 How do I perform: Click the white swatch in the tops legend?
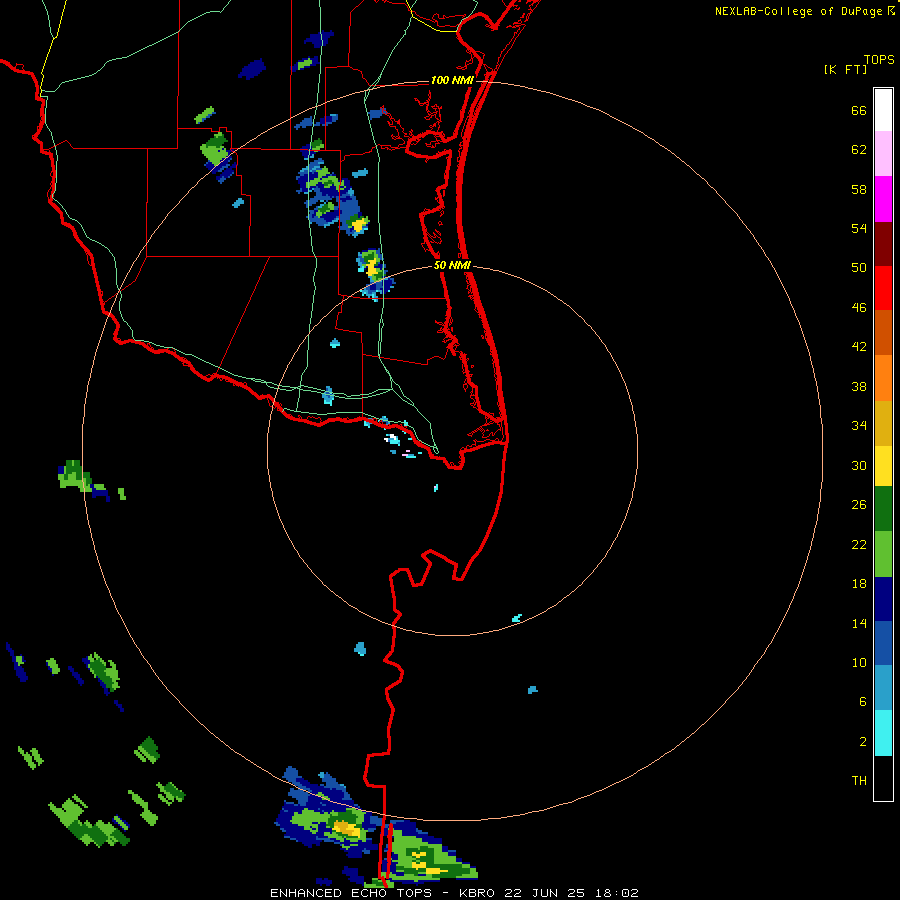pyautogui.click(x=883, y=110)
